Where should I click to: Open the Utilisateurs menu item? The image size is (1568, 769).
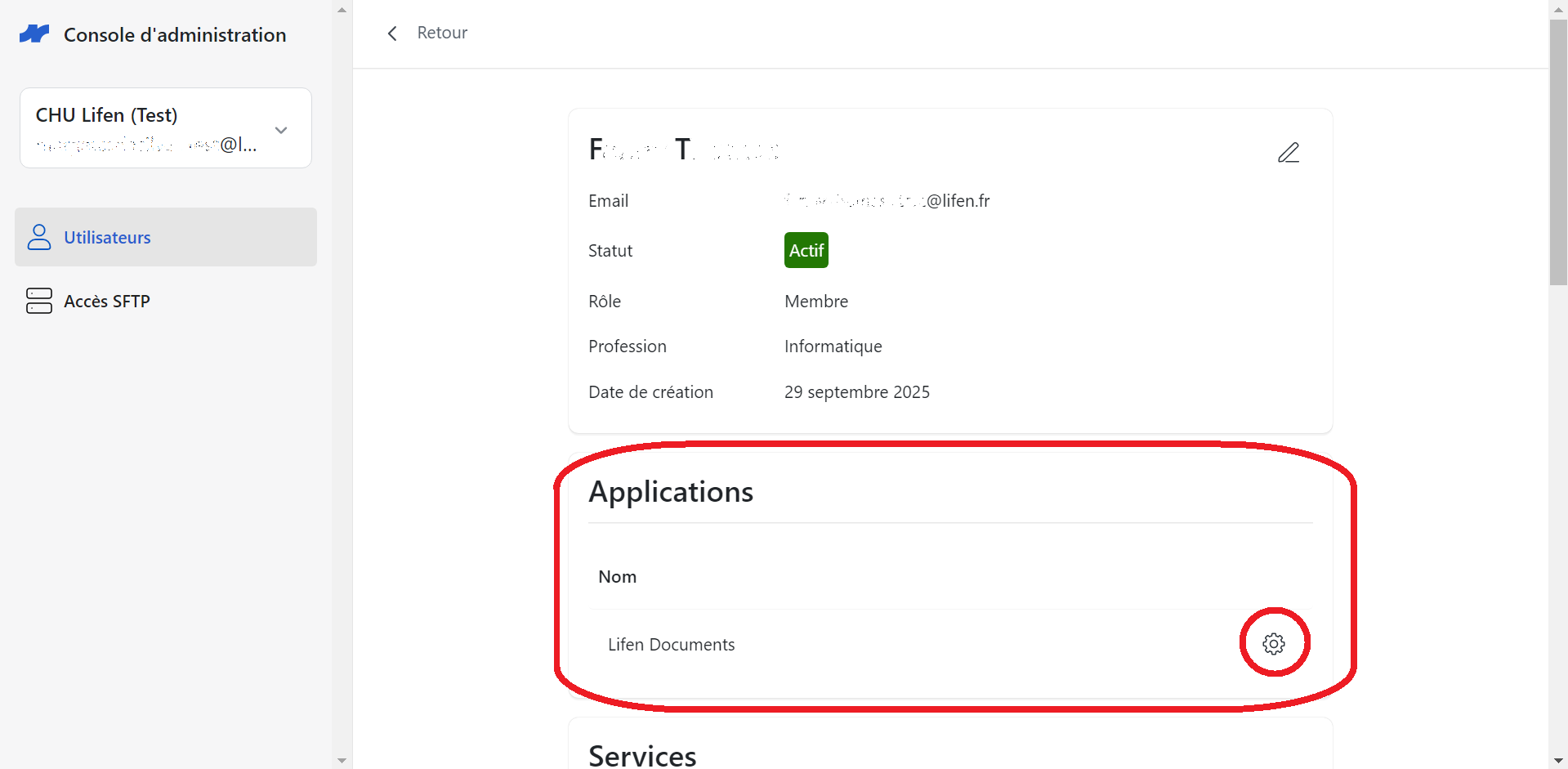166,237
